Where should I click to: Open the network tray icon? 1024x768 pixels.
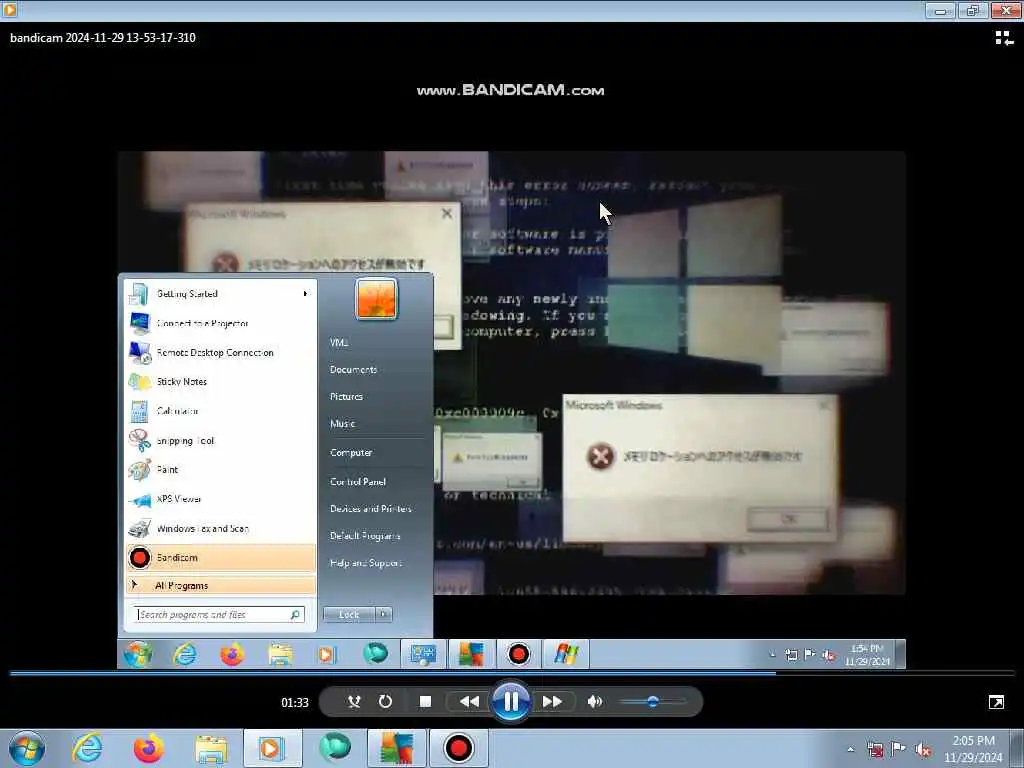click(x=875, y=749)
